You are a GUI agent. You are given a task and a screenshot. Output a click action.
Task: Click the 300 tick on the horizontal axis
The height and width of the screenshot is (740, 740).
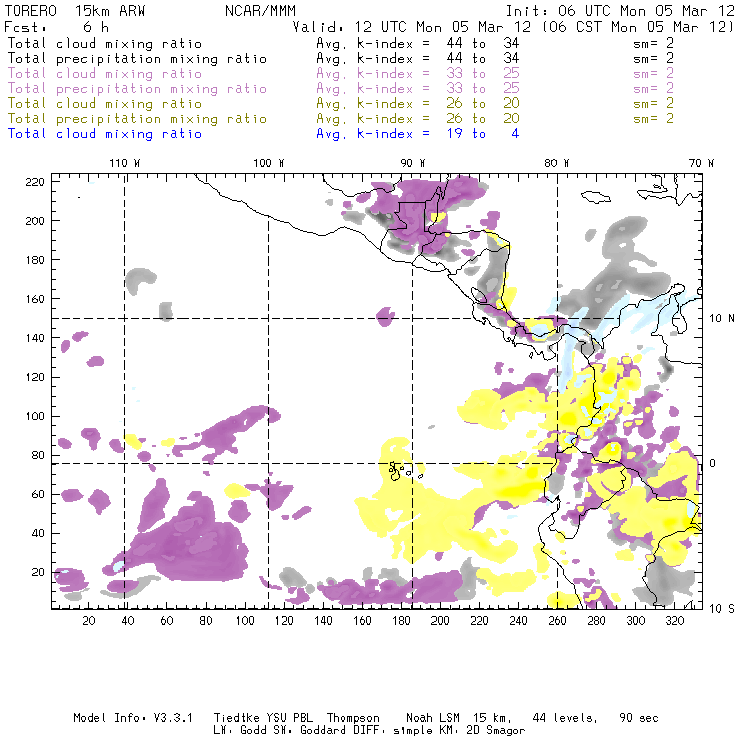635,621
